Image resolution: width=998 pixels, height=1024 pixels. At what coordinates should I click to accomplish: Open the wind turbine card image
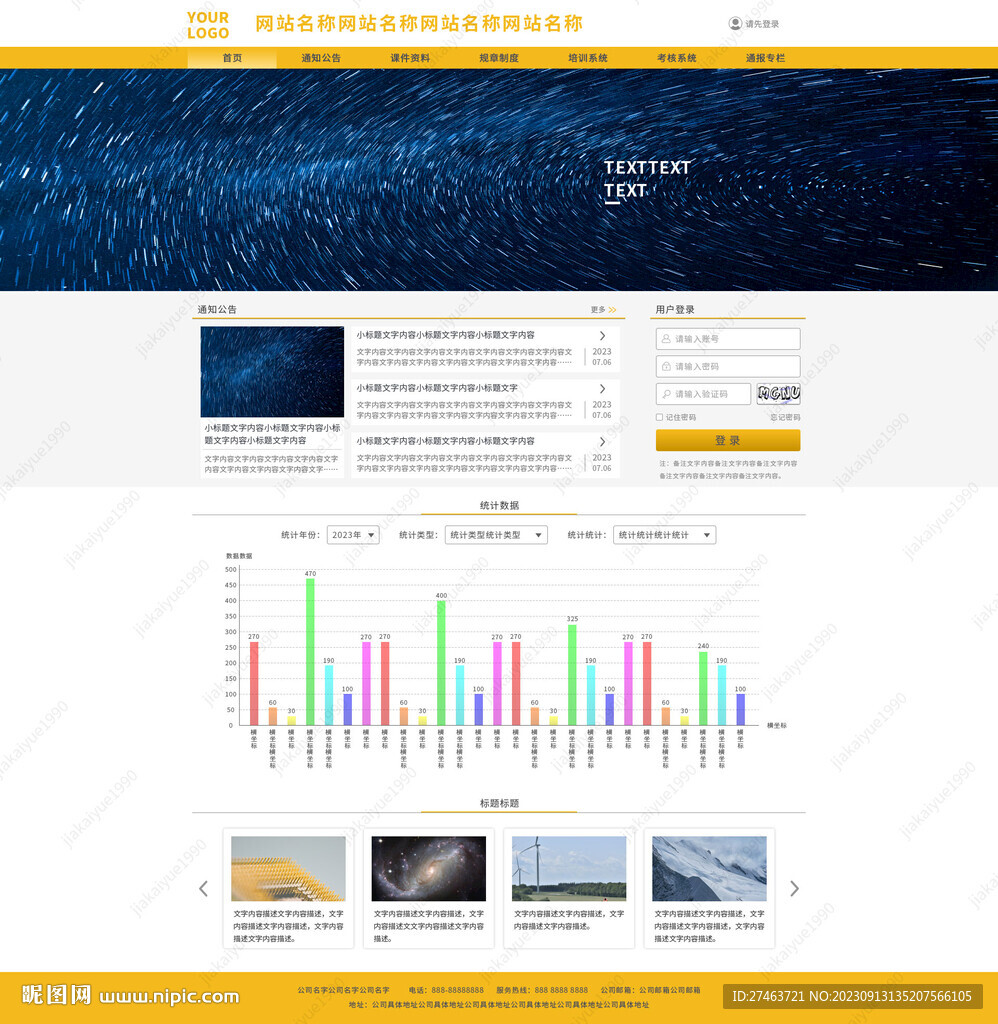click(x=569, y=869)
